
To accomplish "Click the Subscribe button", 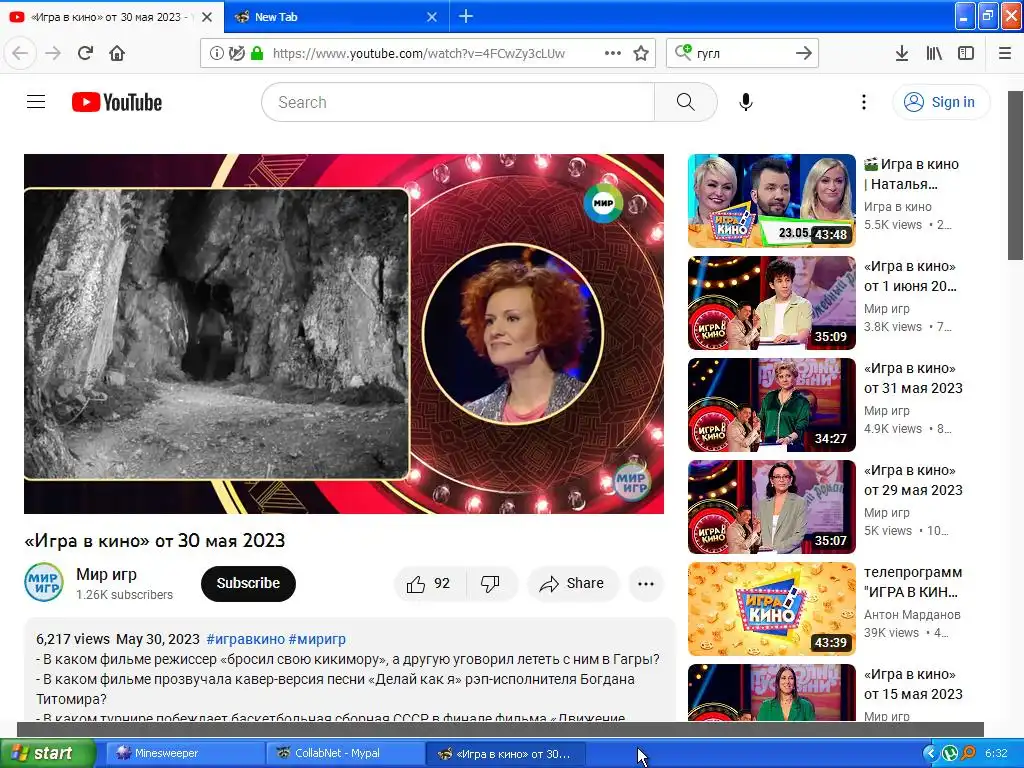I will (x=248, y=583).
